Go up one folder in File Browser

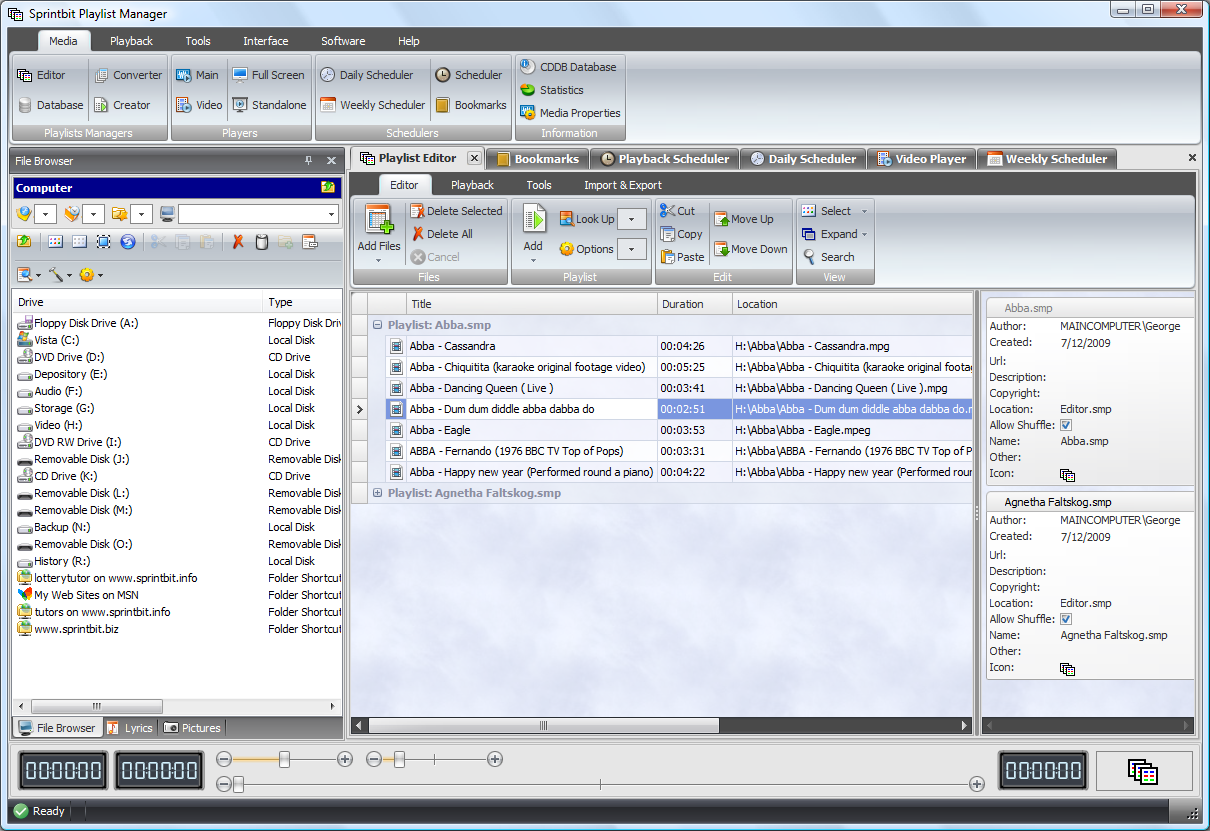click(24, 242)
